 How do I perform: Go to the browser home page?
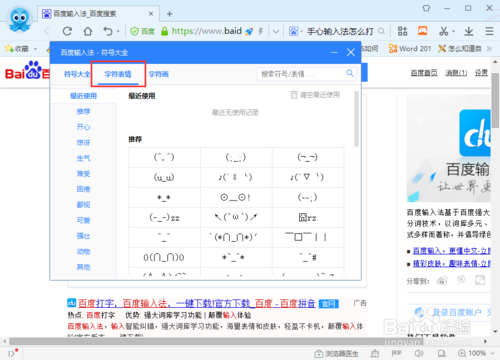(88, 31)
